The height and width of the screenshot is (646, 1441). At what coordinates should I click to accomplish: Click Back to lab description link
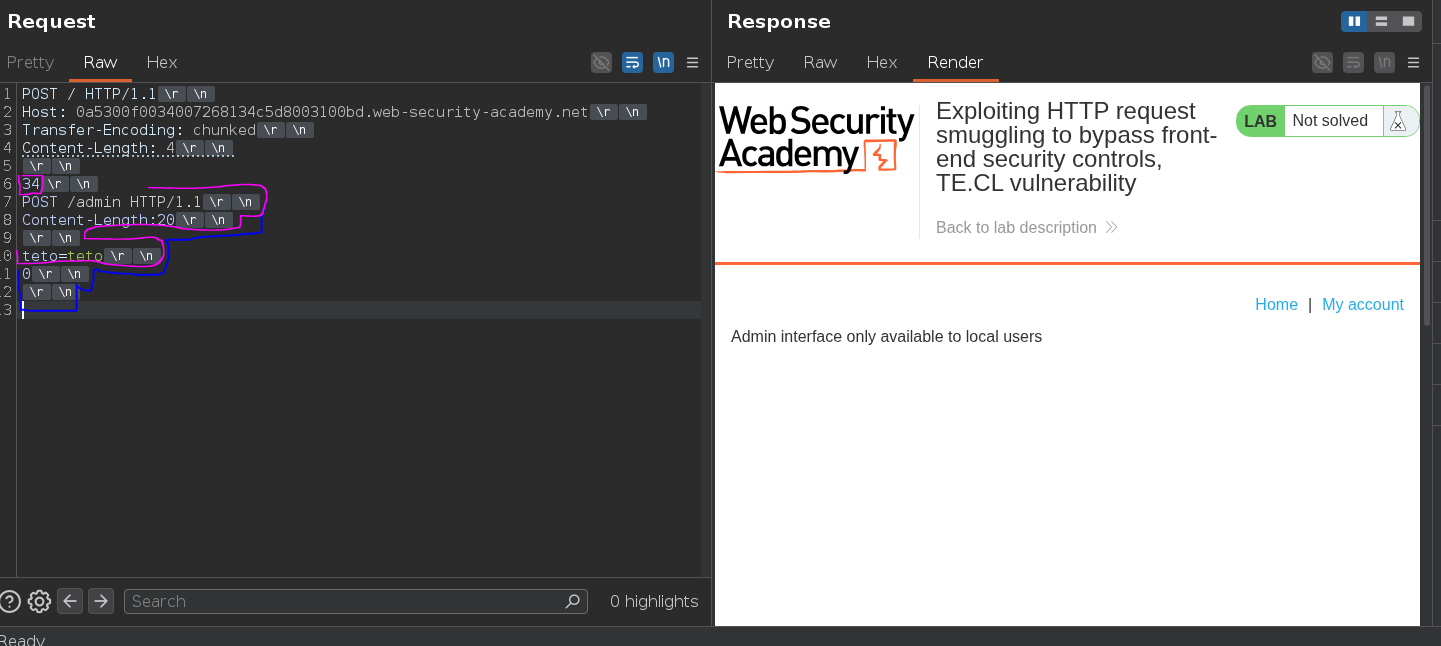[x=1026, y=227]
